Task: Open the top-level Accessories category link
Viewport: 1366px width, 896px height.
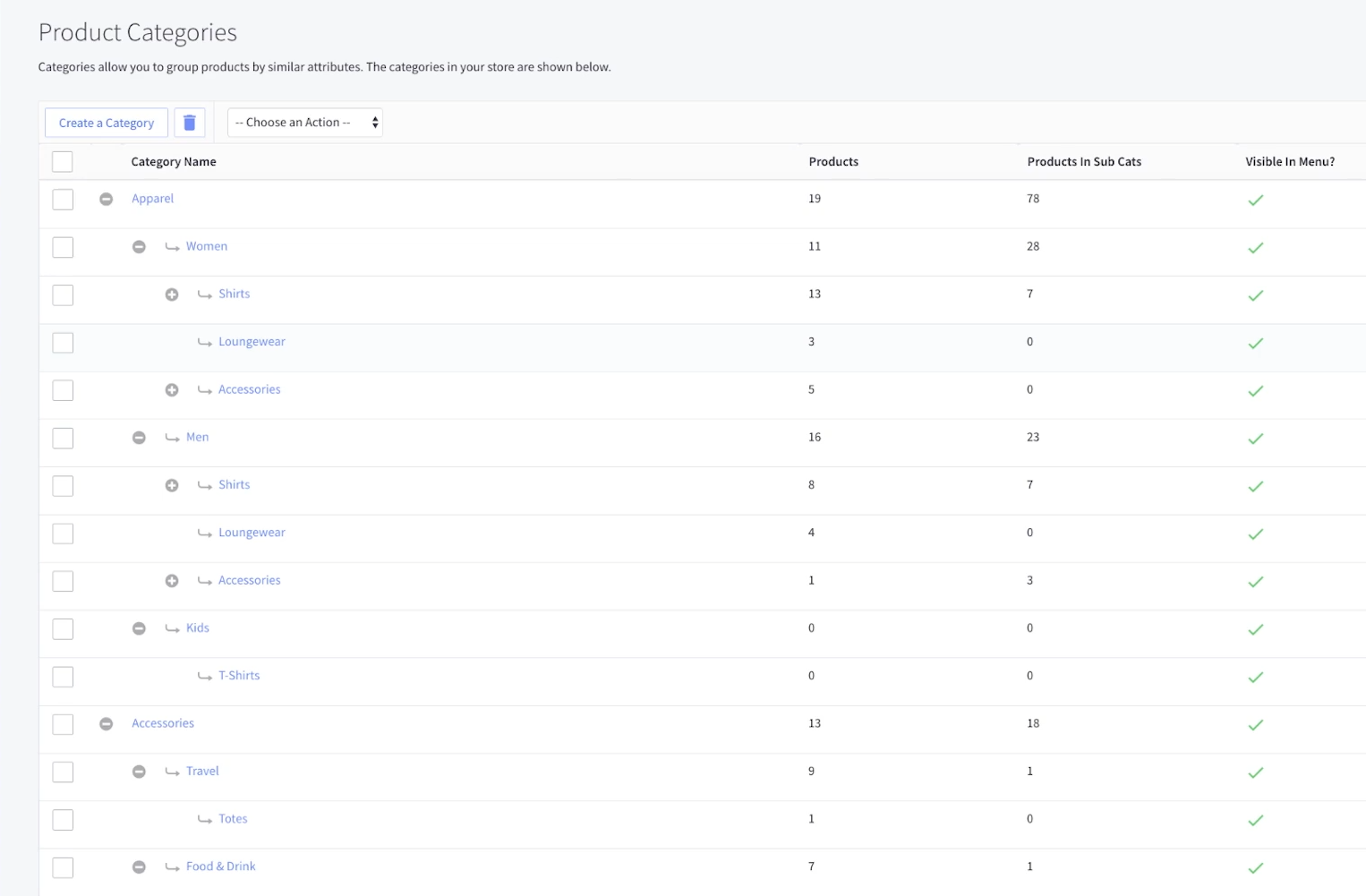Action: (x=163, y=723)
